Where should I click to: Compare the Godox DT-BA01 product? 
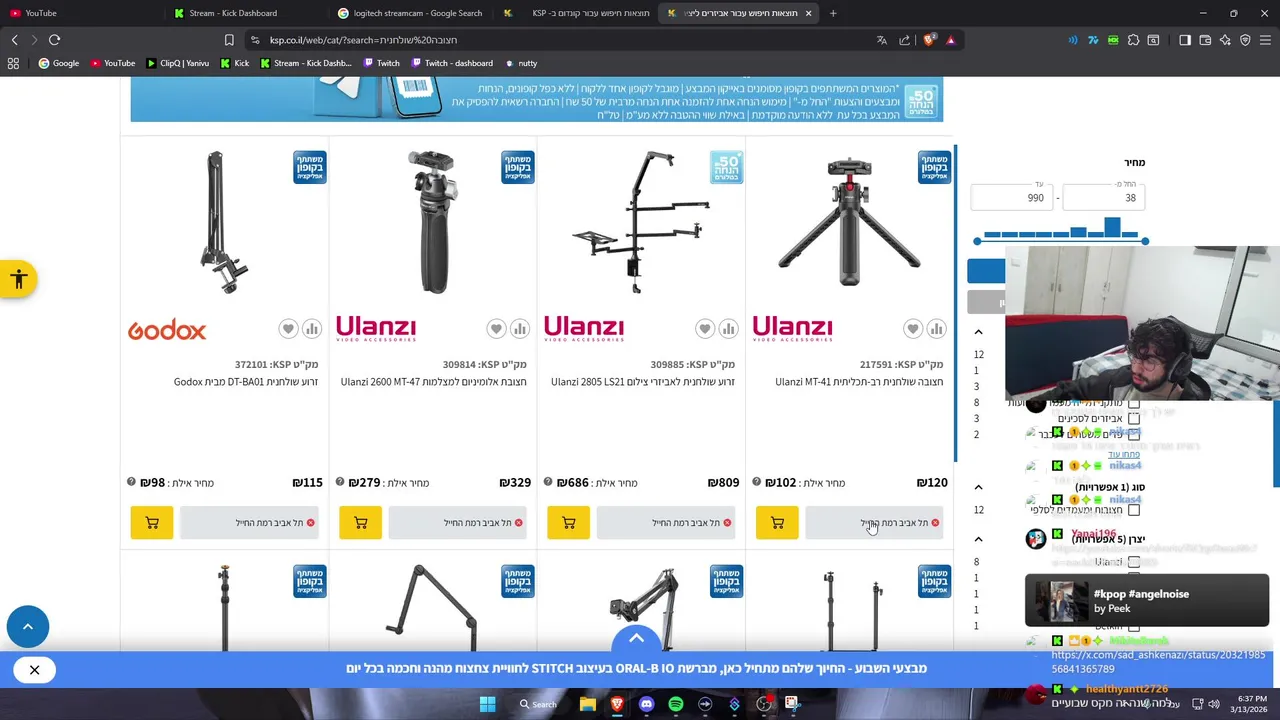(312, 329)
